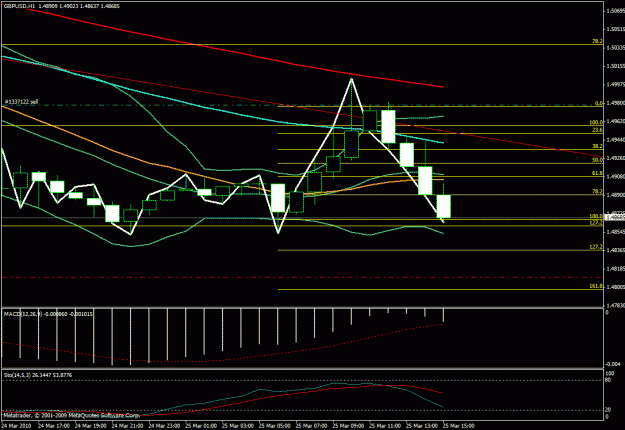Click the 24 Mar 17:00 time label

(53, 426)
